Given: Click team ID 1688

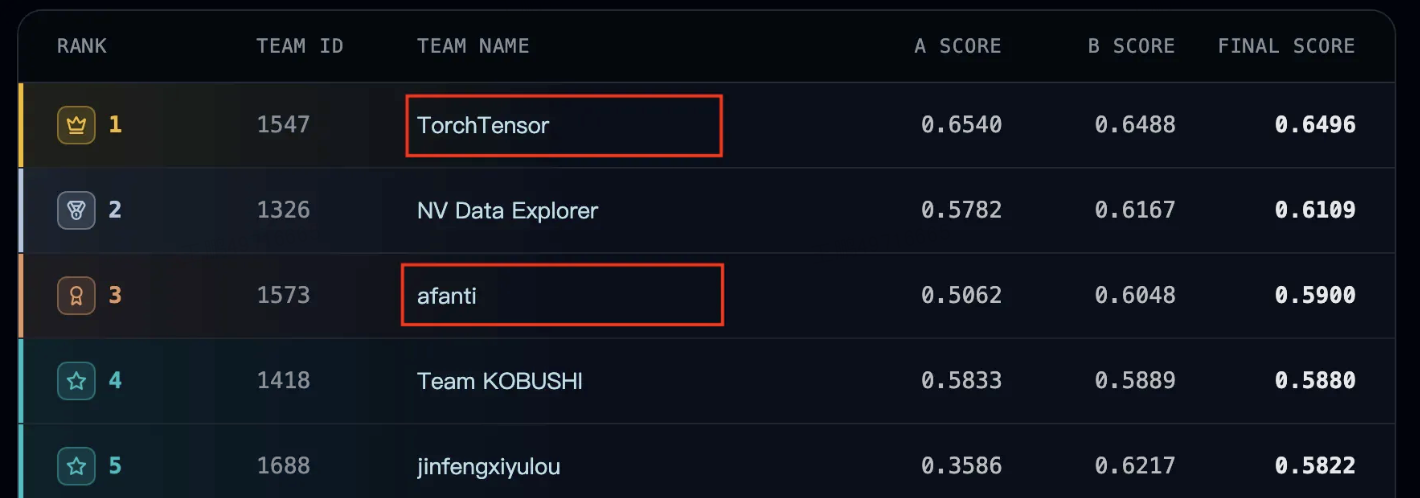Looking at the screenshot, I should pyautogui.click(x=283, y=465).
